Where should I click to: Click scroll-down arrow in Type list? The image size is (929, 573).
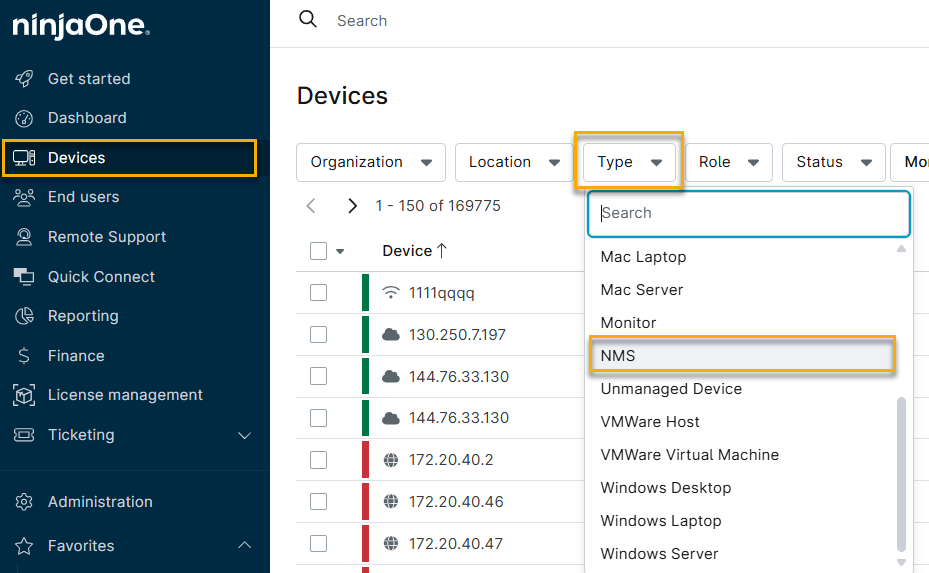[x=901, y=562]
